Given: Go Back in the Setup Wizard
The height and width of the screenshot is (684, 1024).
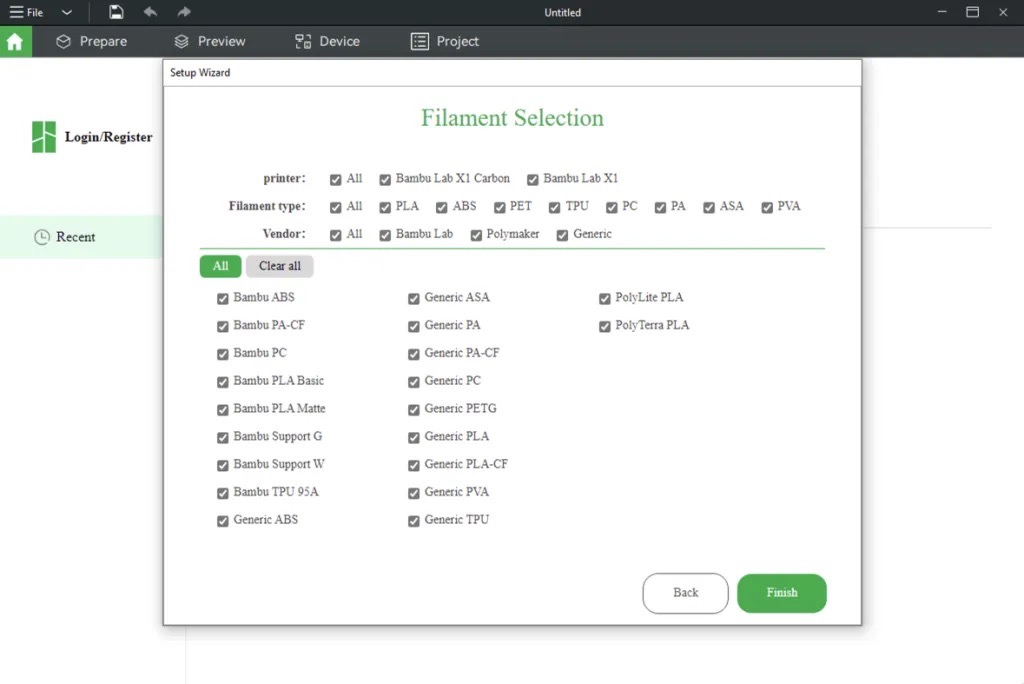Looking at the screenshot, I should [685, 593].
